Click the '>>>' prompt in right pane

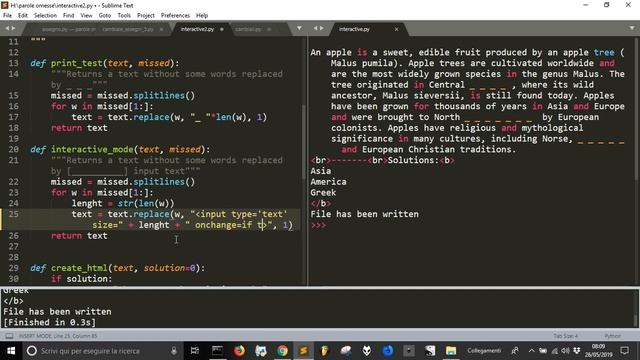[x=318, y=225]
